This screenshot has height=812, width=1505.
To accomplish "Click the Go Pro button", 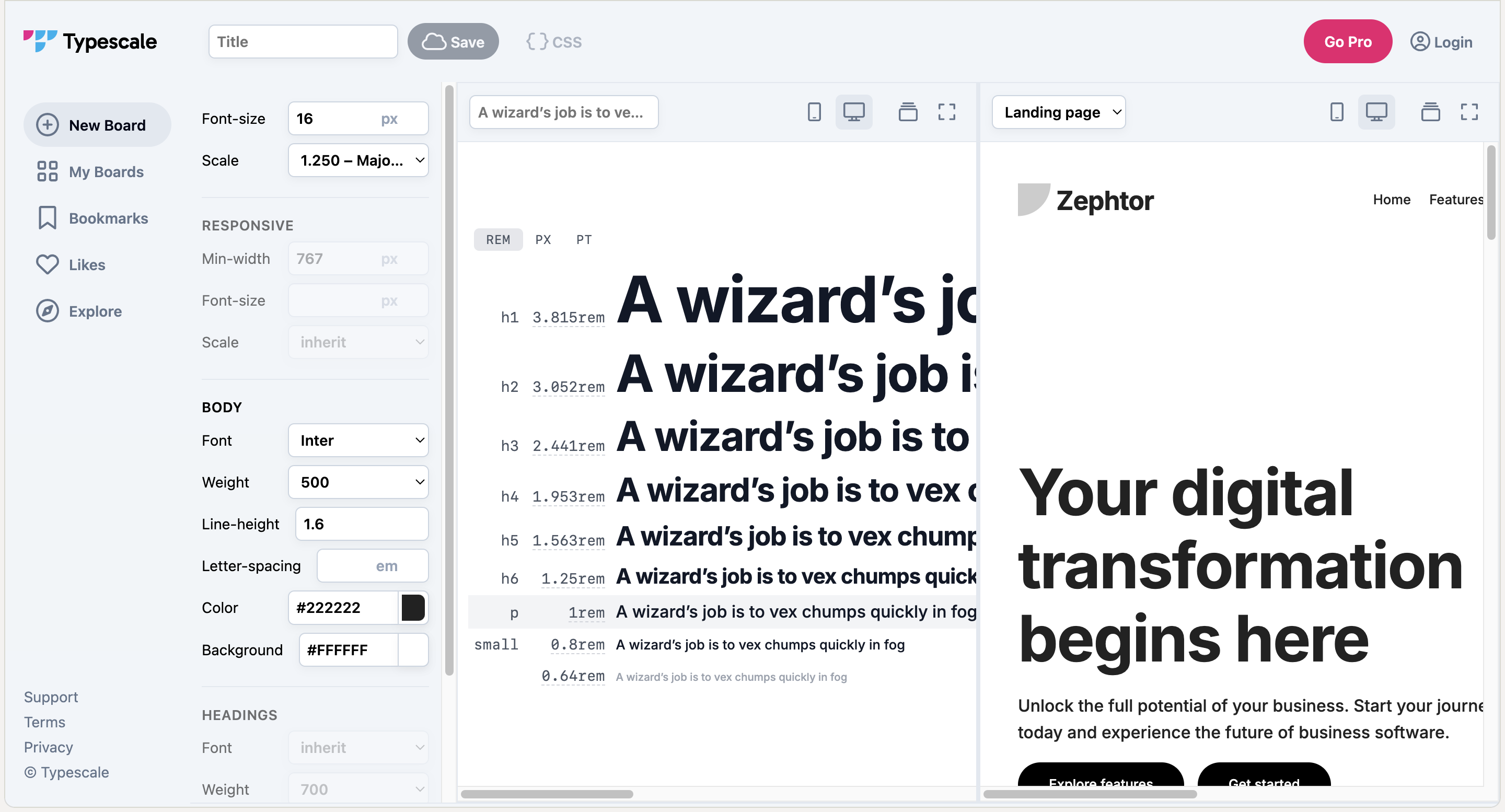I will point(1347,41).
